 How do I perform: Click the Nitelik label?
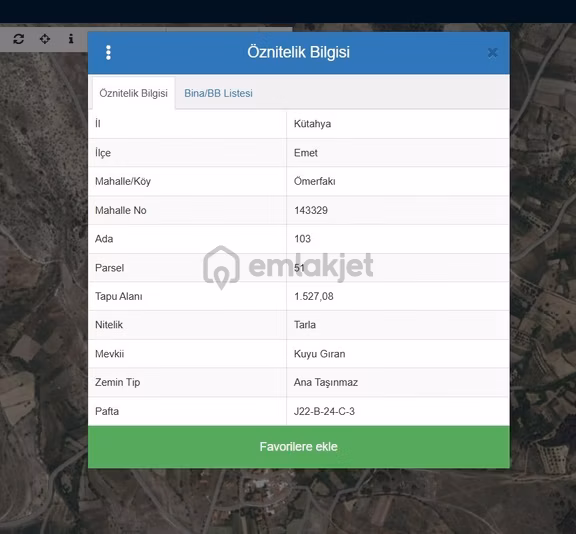pyautogui.click(x=109, y=325)
